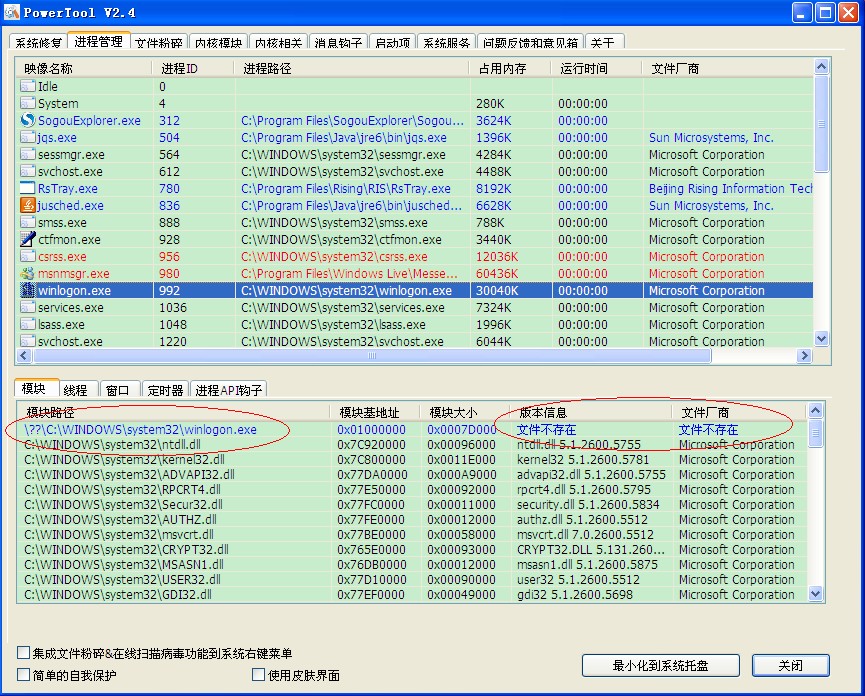The height and width of the screenshot is (696, 865).
Task: Enable 集成文件粉碎&在线扫描病毒功能 context menu checkbox
Action: tap(23, 653)
